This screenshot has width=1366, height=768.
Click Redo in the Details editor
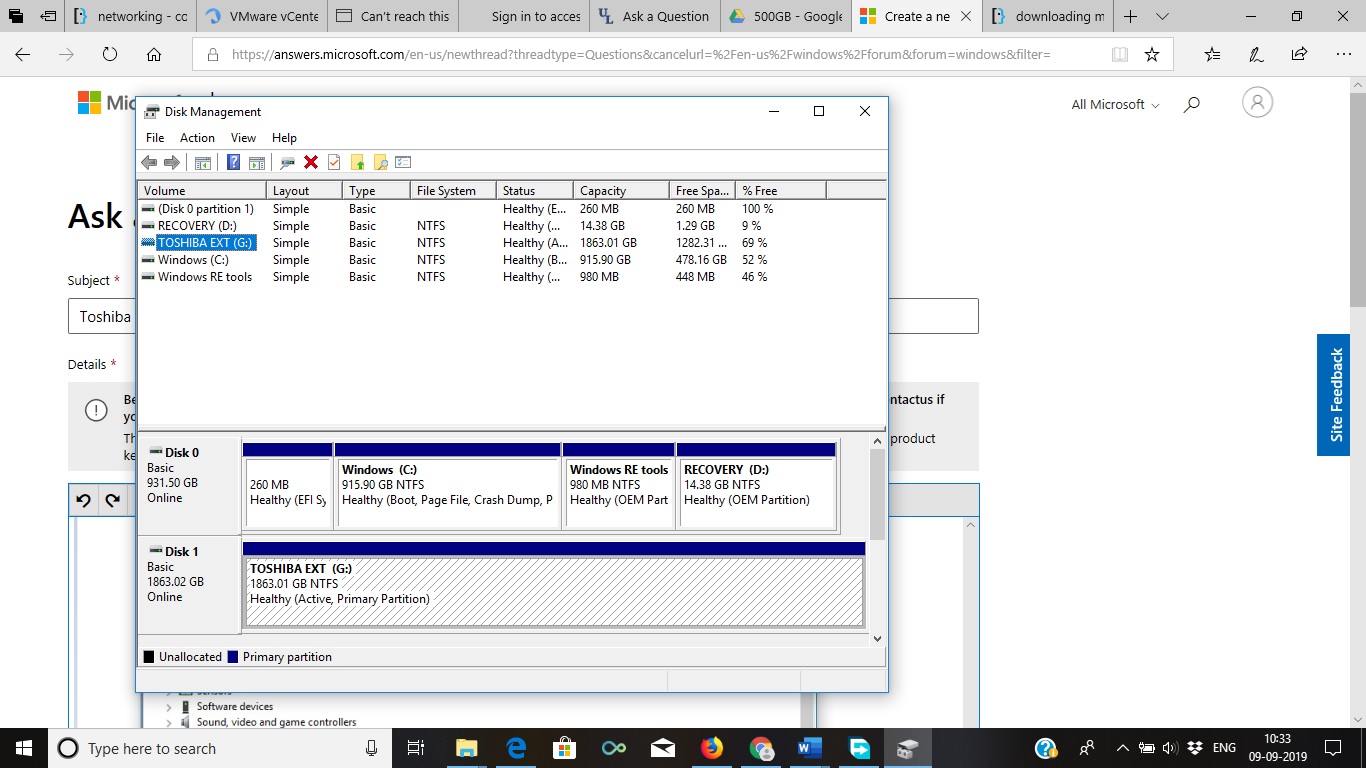pos(112,500)
